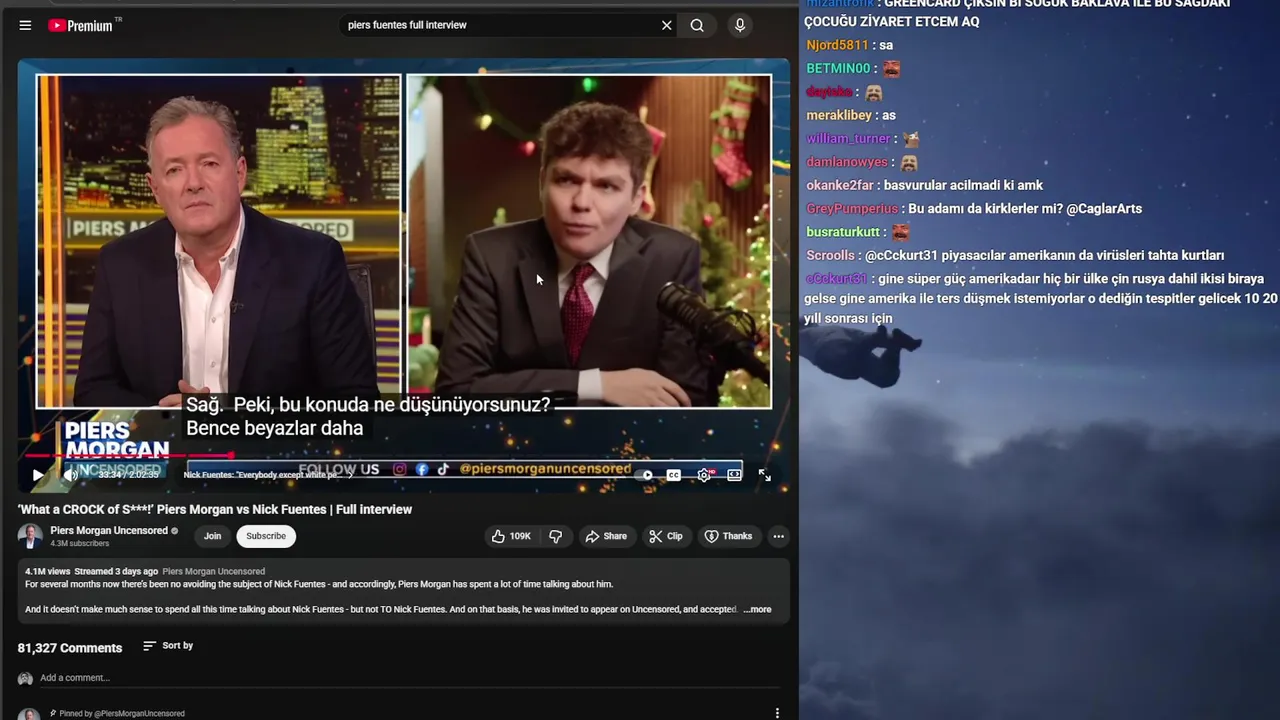Click emote in william_turner's message
The width and height of the screenshot is (1280, 720).
point(911,139)
